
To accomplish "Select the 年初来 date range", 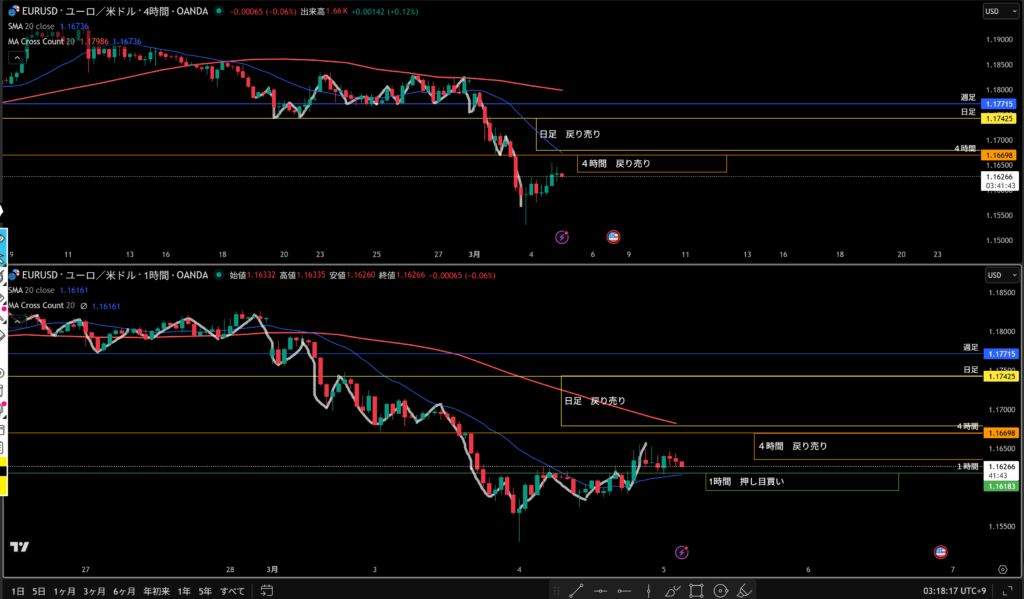I will pos(157,591).
